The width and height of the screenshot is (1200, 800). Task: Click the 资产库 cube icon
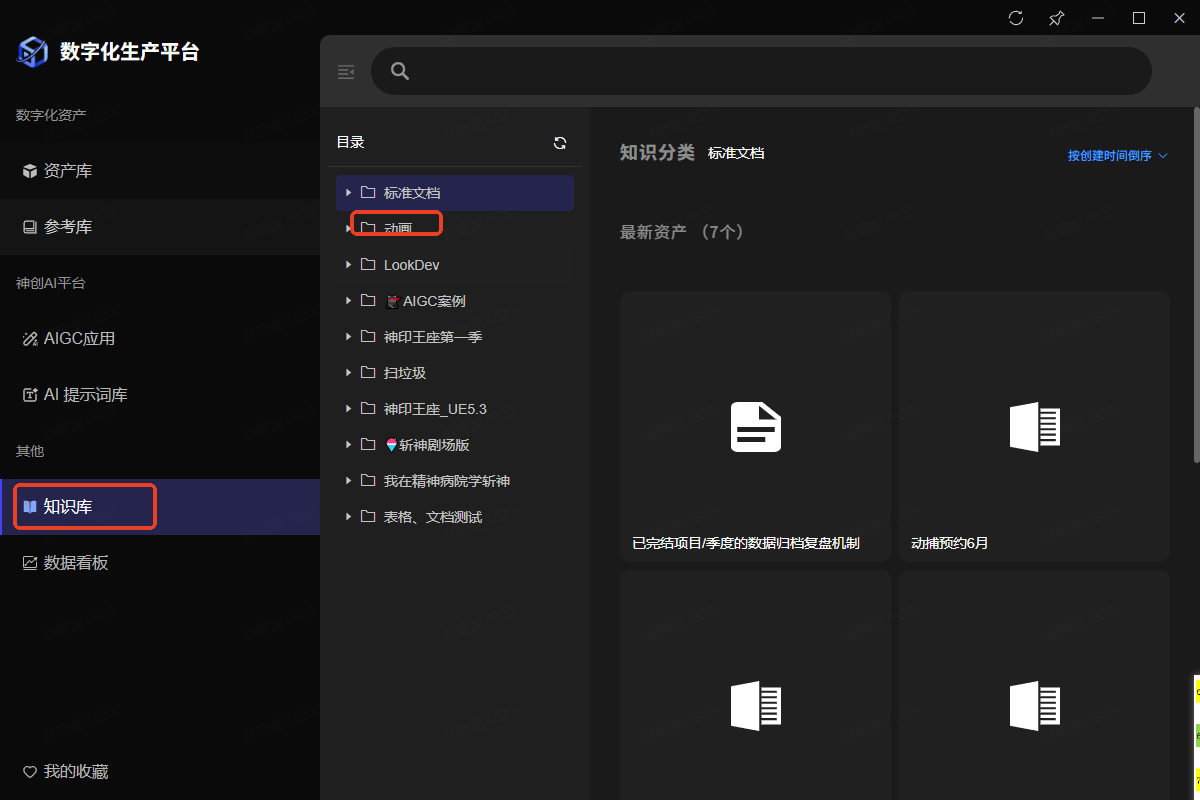pyautogui.click(x=30, y=171)
